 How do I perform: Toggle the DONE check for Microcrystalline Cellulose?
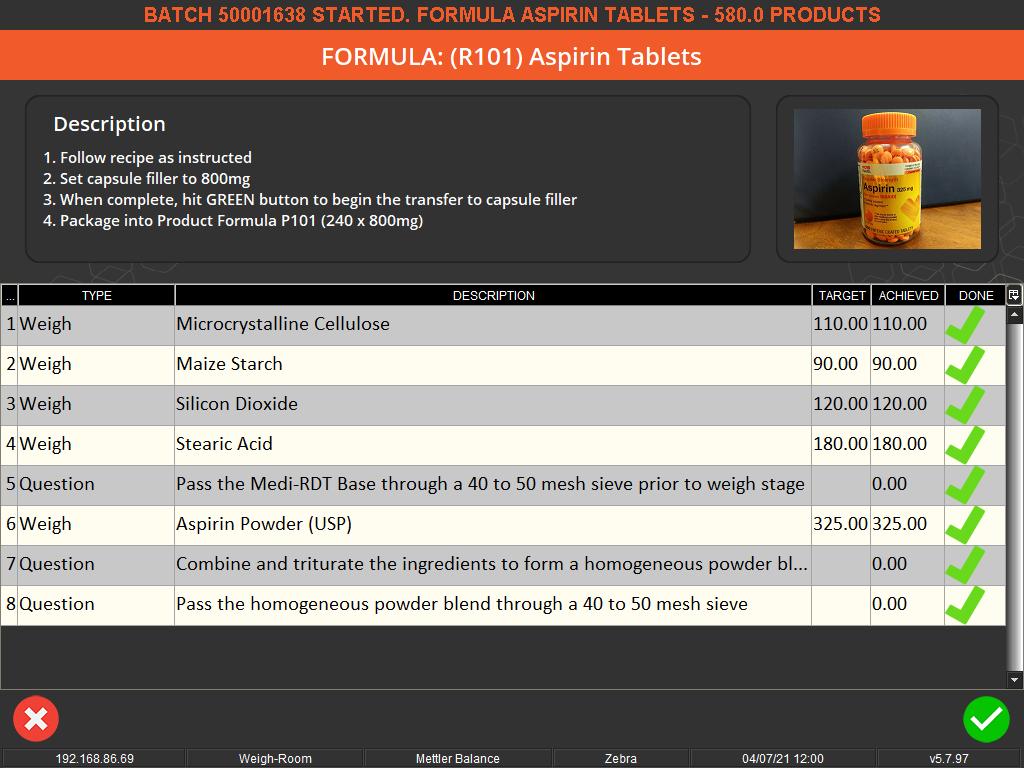coord(972,324)
